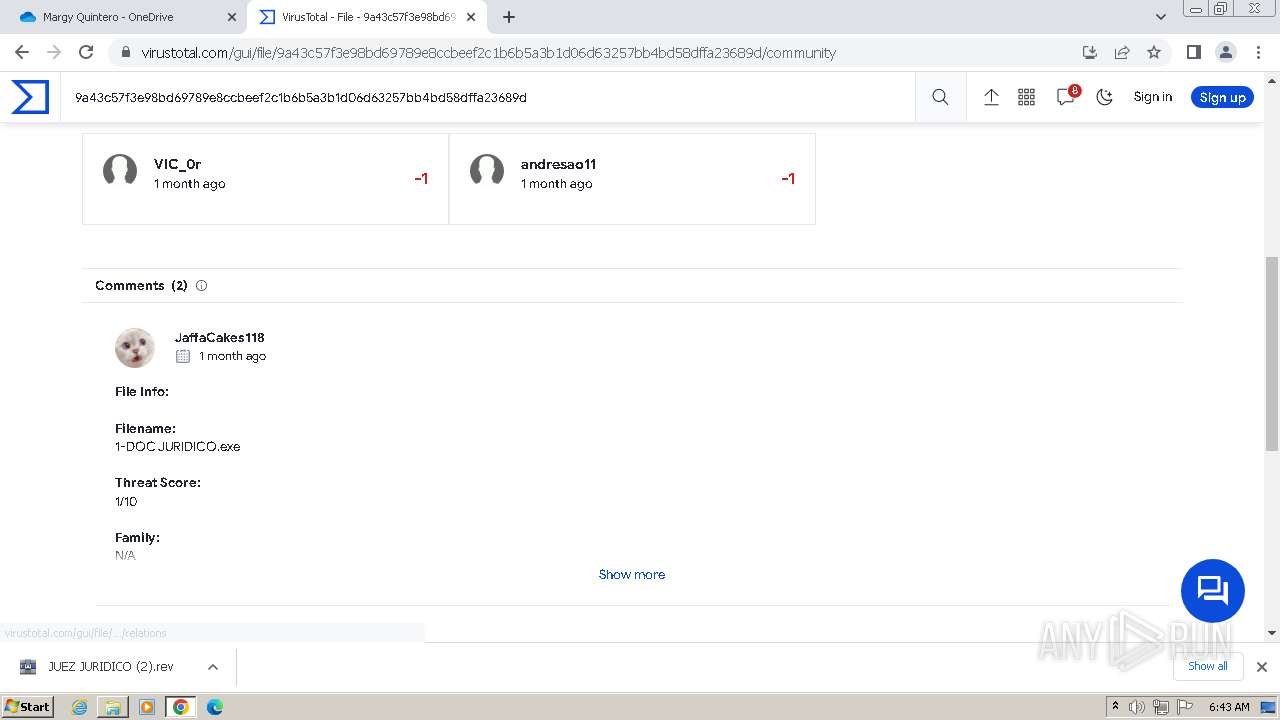Open Action Center flag icon
This screenshot has width=1280, height=720.
click(x=1183, y=707)
